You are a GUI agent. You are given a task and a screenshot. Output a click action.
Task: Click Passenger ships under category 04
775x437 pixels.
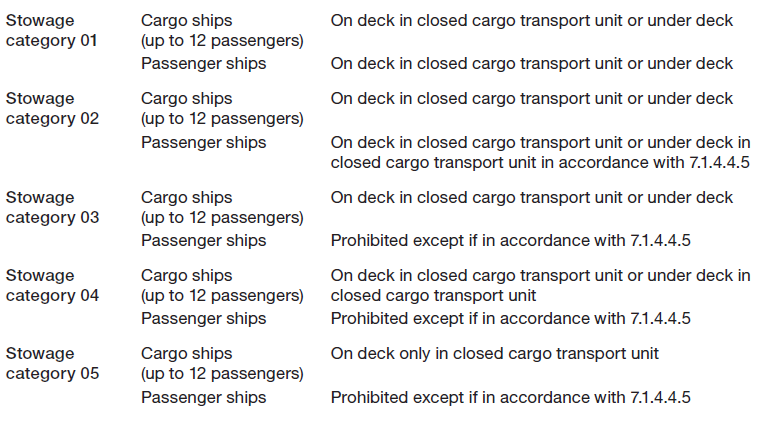203,319
